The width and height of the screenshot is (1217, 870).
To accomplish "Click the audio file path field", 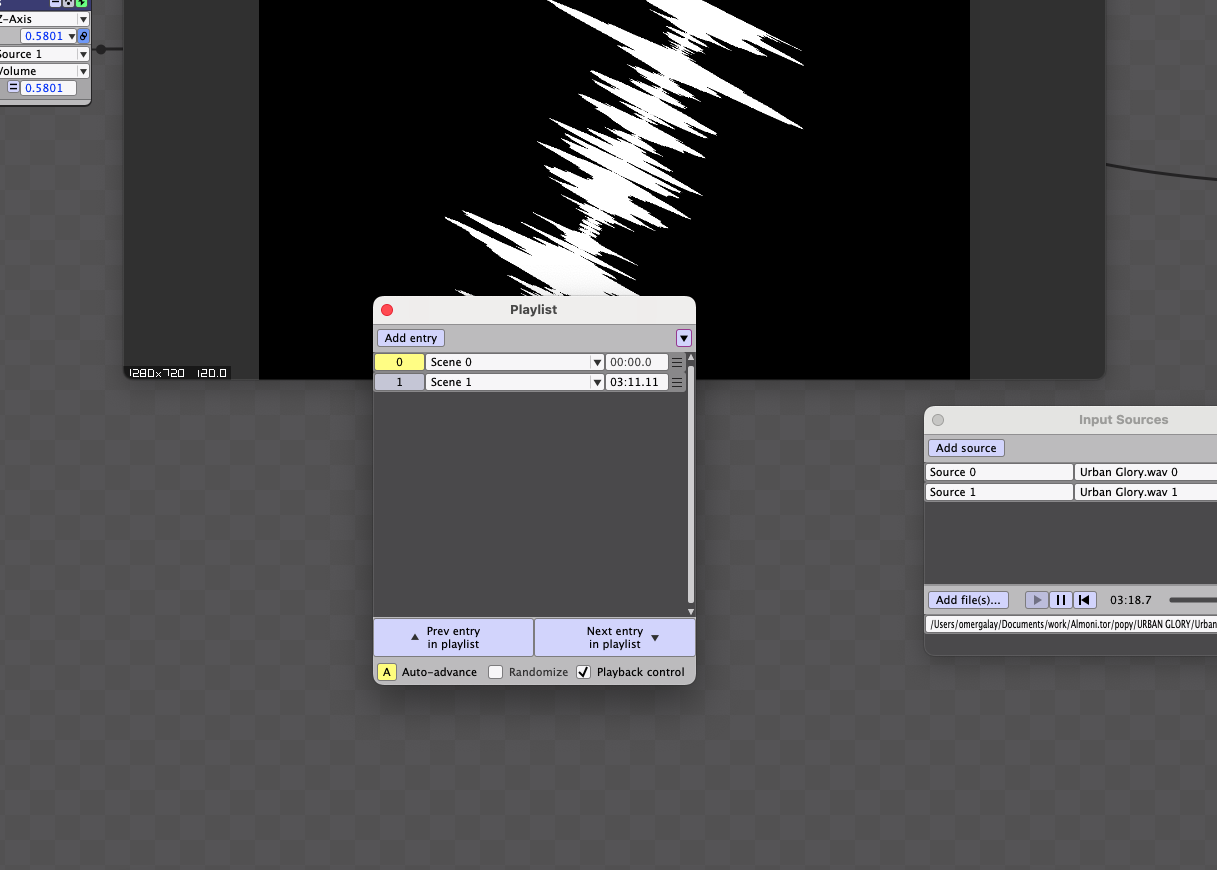I will [x=1071, y=624].
